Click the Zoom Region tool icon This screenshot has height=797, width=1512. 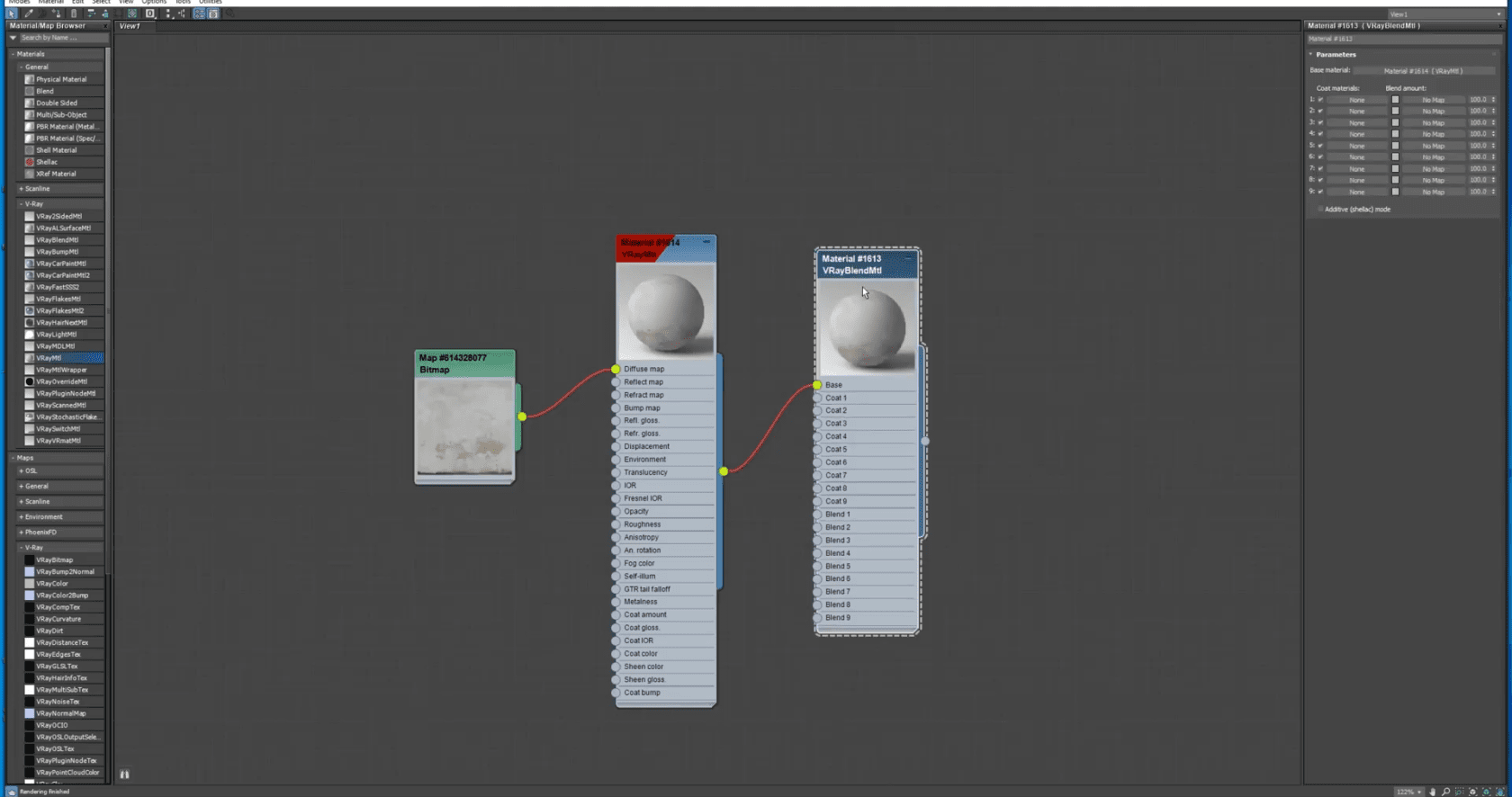point(1459,792)
